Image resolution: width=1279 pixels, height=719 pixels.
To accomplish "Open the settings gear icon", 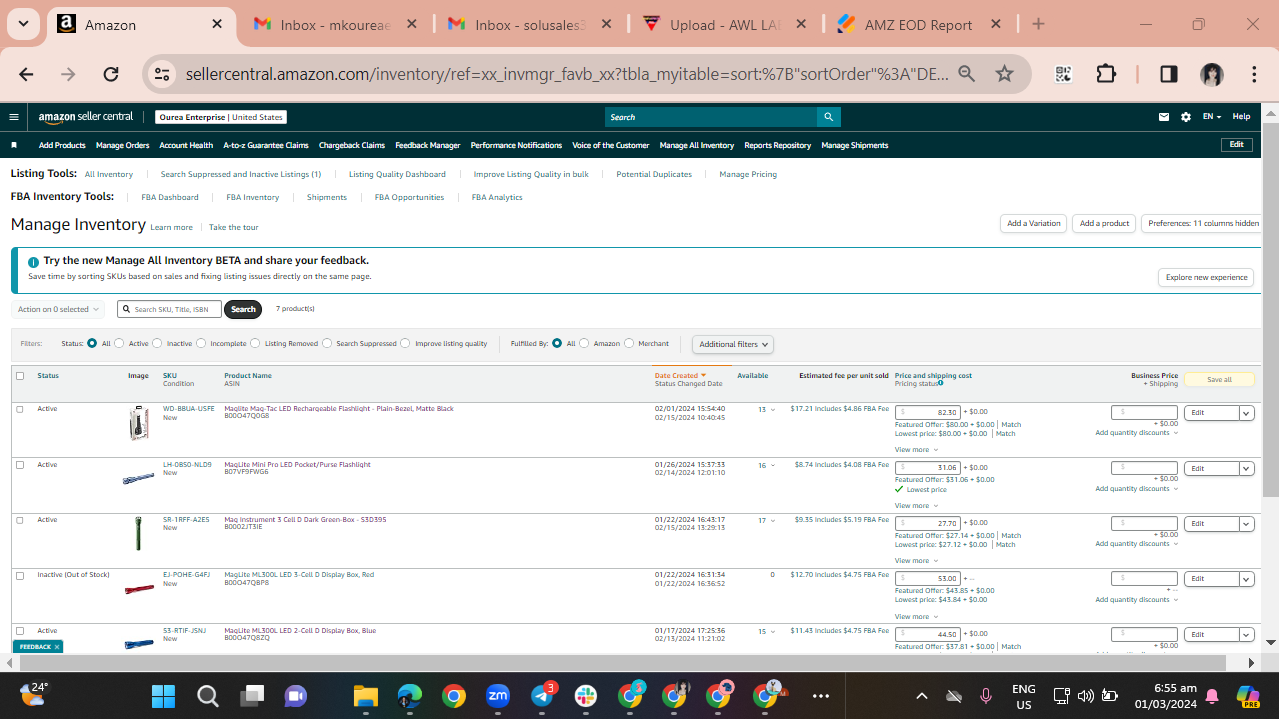I will click(1186, 117).
